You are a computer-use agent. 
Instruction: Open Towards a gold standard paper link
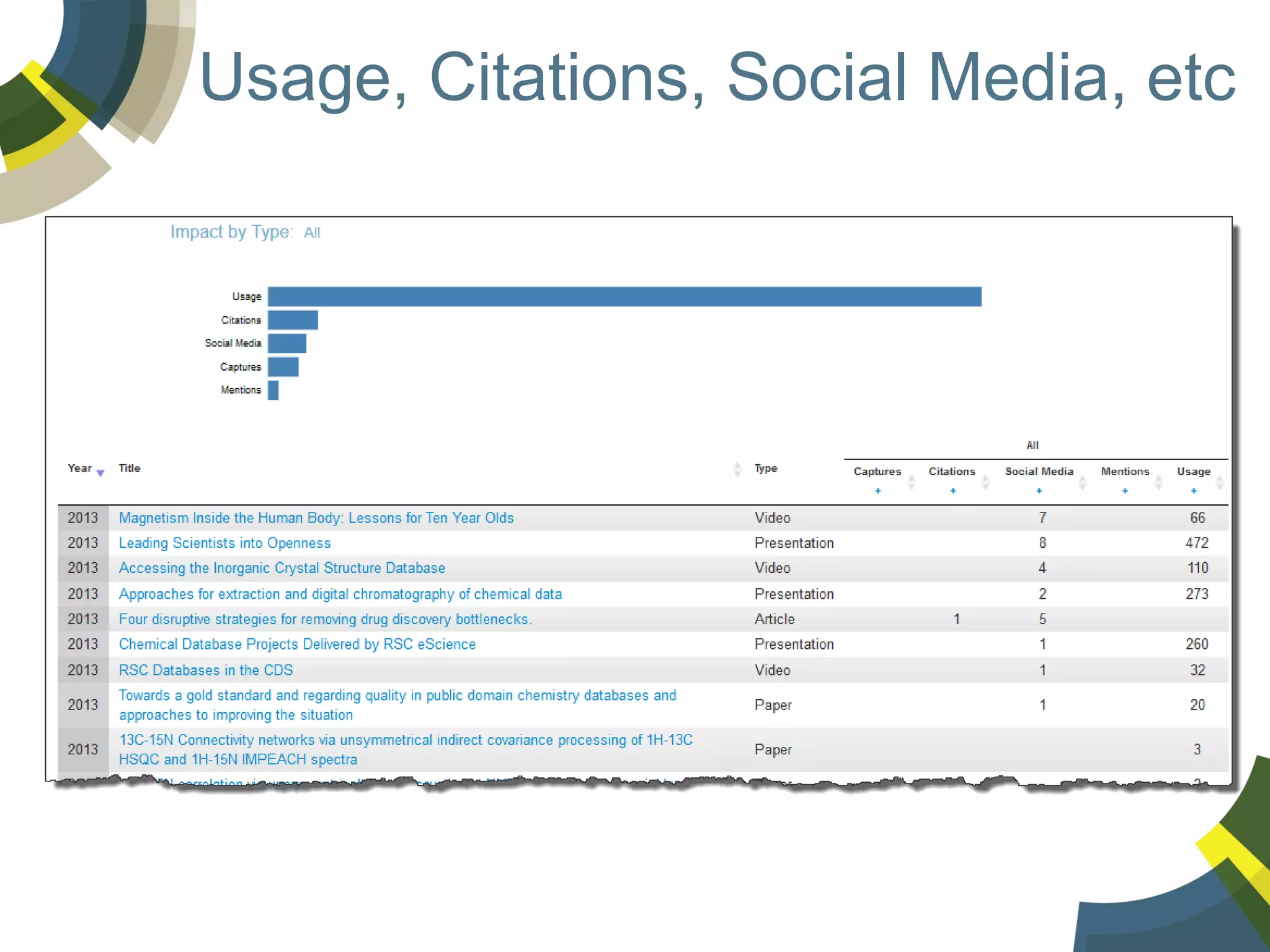397,705
